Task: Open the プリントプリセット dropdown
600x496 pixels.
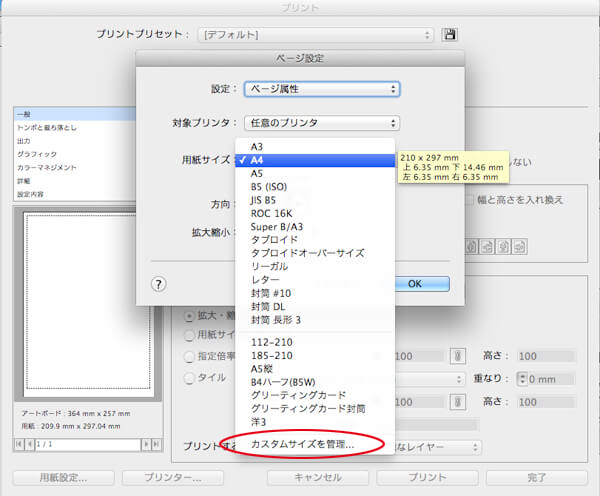Action: tap(316, 35)
